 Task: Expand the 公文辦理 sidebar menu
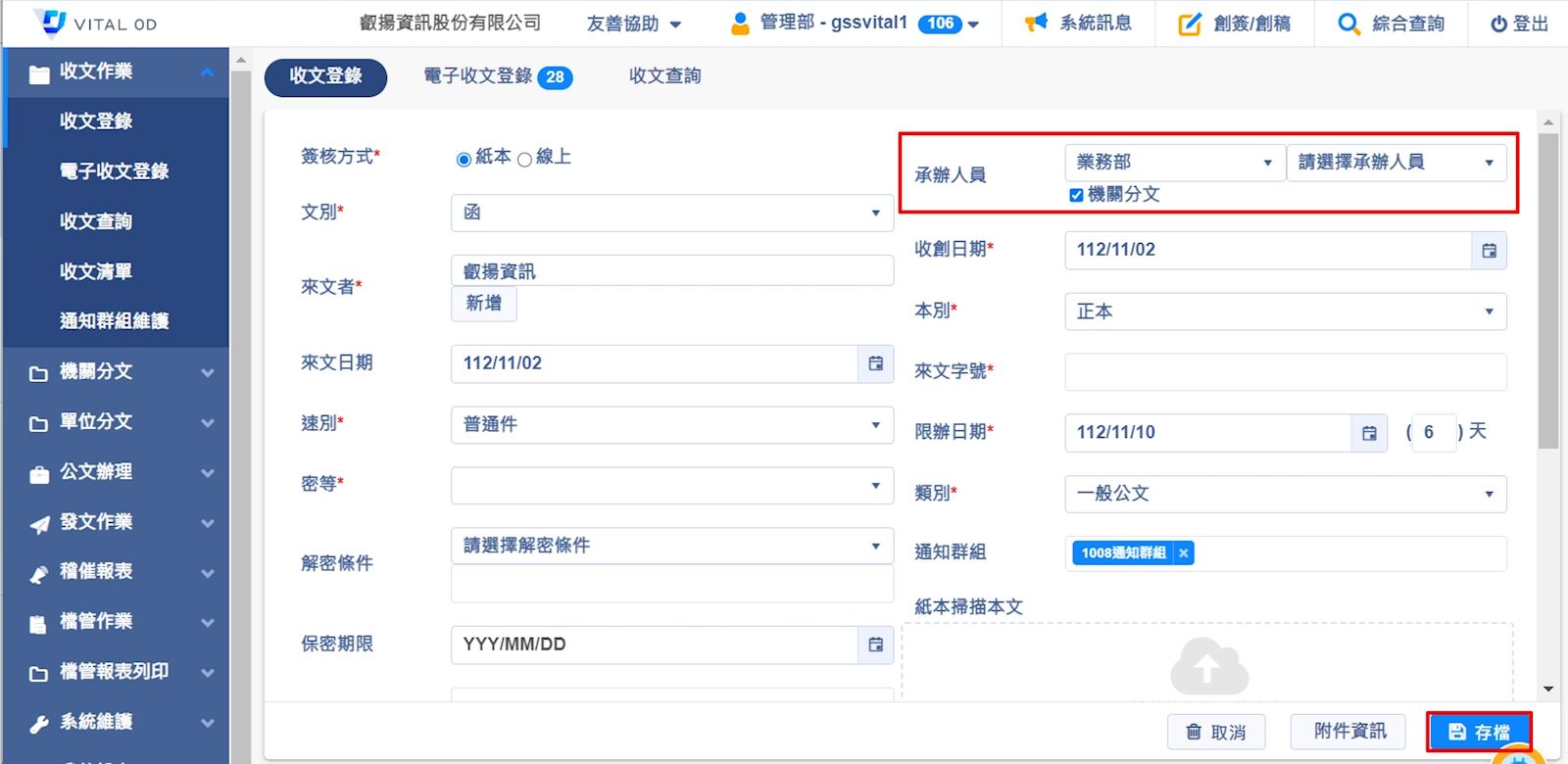click(x=118, y=472)
